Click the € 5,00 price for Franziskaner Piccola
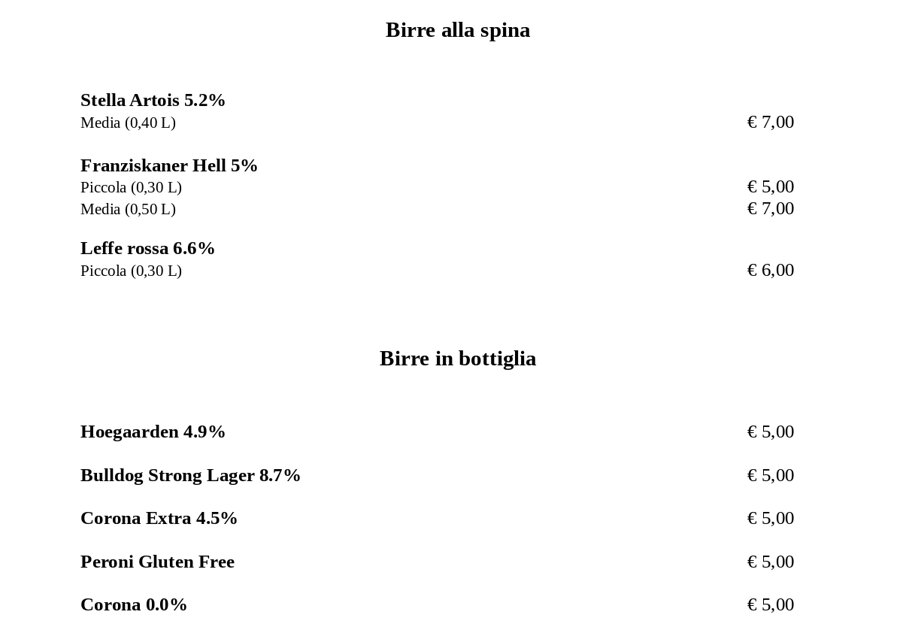The height and width of the screenshot is (633, 921). tap(770, 187)
